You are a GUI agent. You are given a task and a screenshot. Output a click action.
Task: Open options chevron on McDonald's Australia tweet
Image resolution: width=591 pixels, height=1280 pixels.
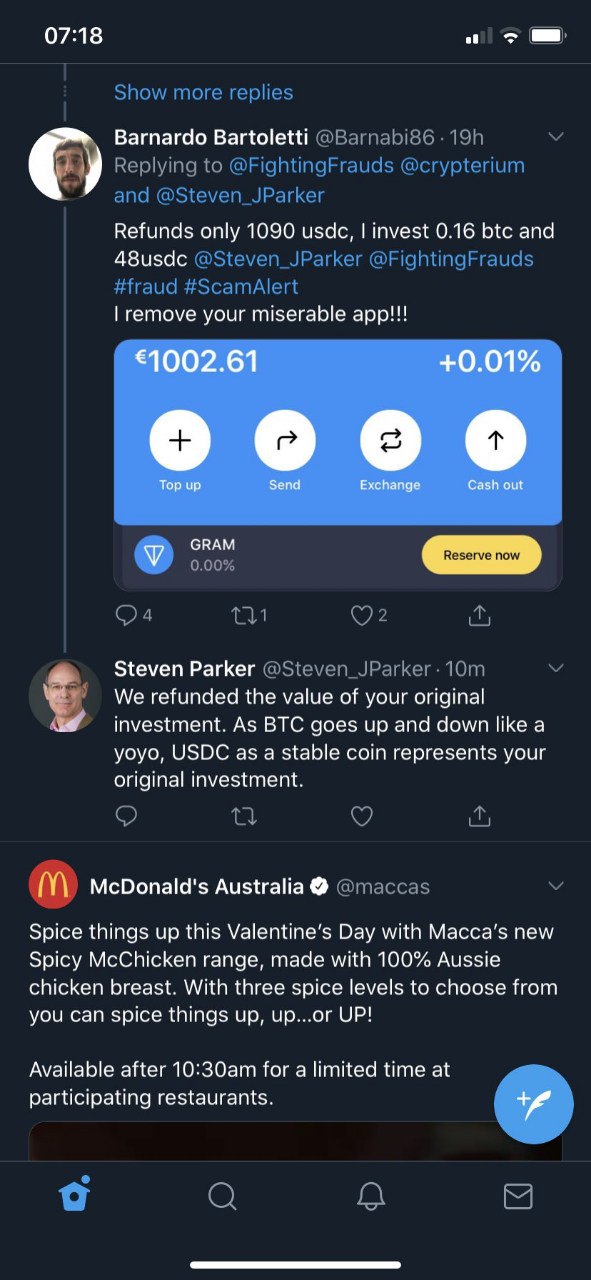[x=557, y=885]
